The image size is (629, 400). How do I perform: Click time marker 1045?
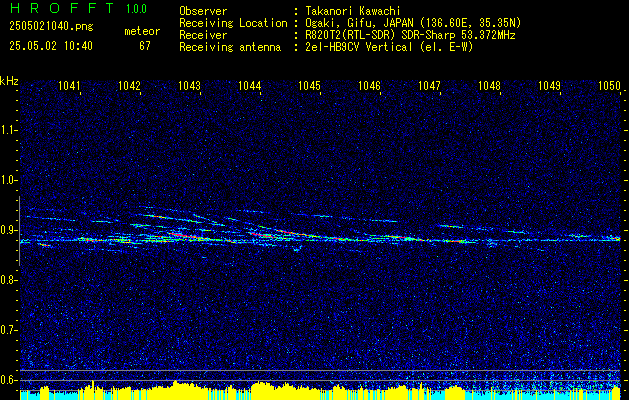[310, 85]
